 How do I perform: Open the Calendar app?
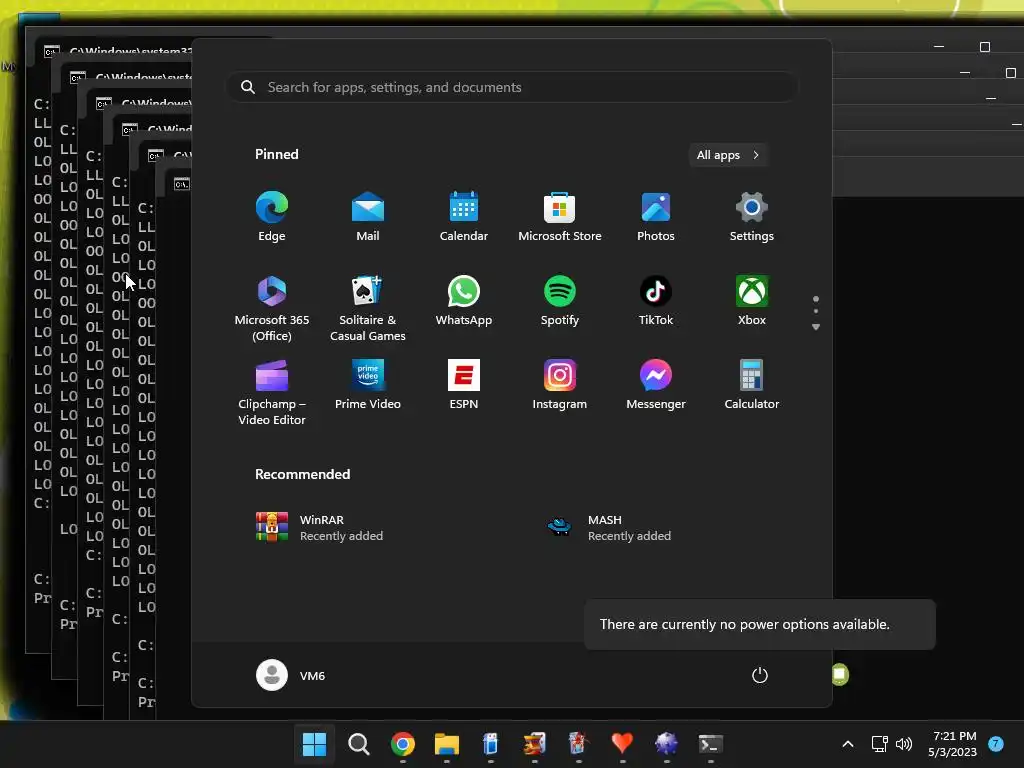(x=464, y=217)
